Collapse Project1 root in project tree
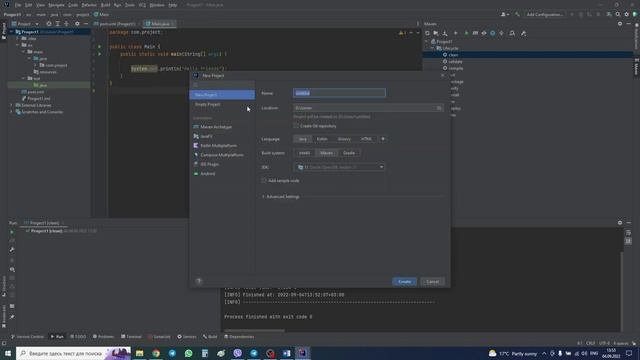Screen dimensions: 640x360 coord(11,32)
